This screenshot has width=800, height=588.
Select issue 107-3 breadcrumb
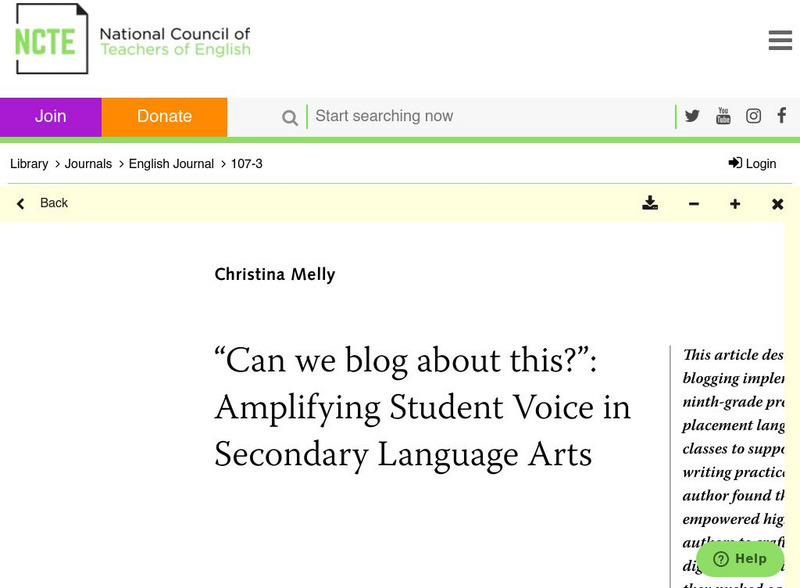tap(246, 164)
